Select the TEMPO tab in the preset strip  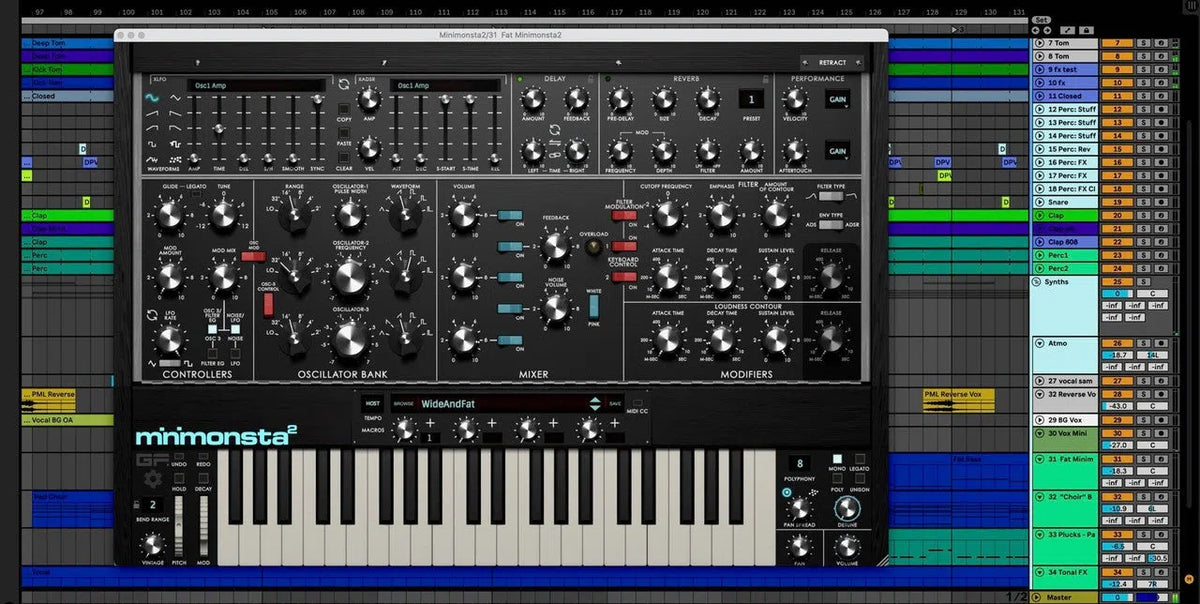(372, 417)
